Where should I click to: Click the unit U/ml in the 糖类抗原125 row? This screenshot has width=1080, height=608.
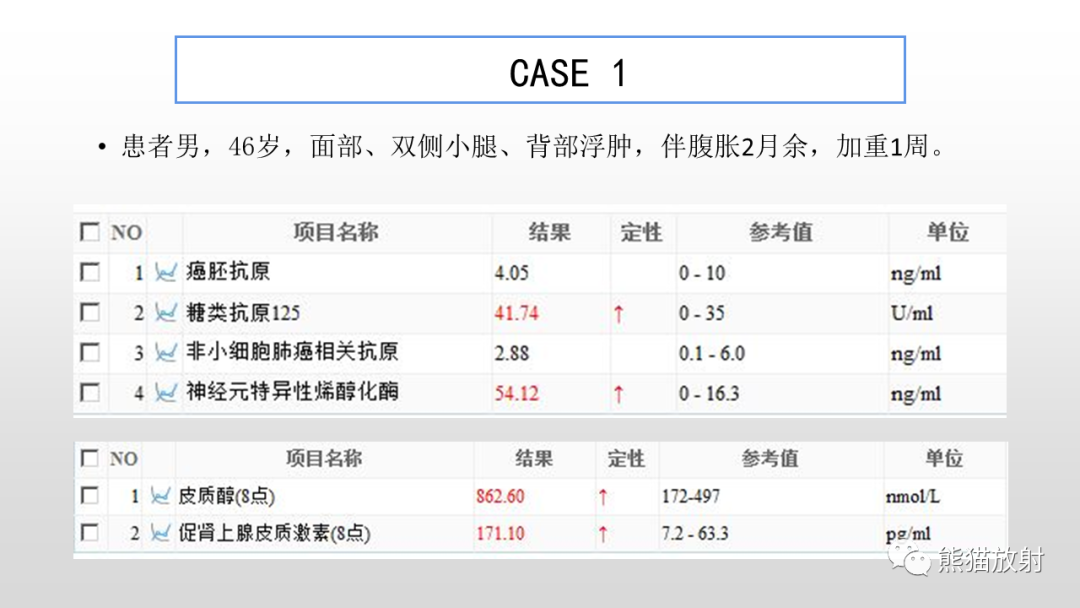(912, 313)
